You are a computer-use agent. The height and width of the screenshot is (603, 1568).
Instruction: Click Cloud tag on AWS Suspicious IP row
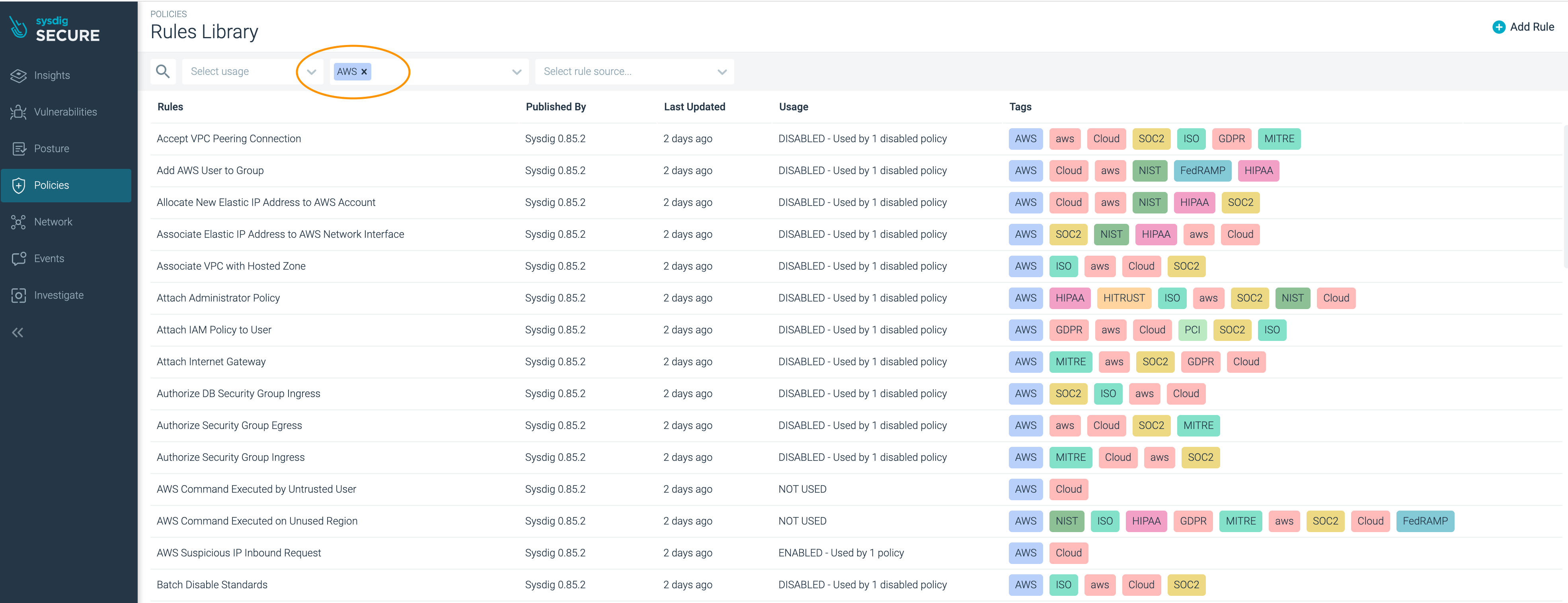[1068, 553]
